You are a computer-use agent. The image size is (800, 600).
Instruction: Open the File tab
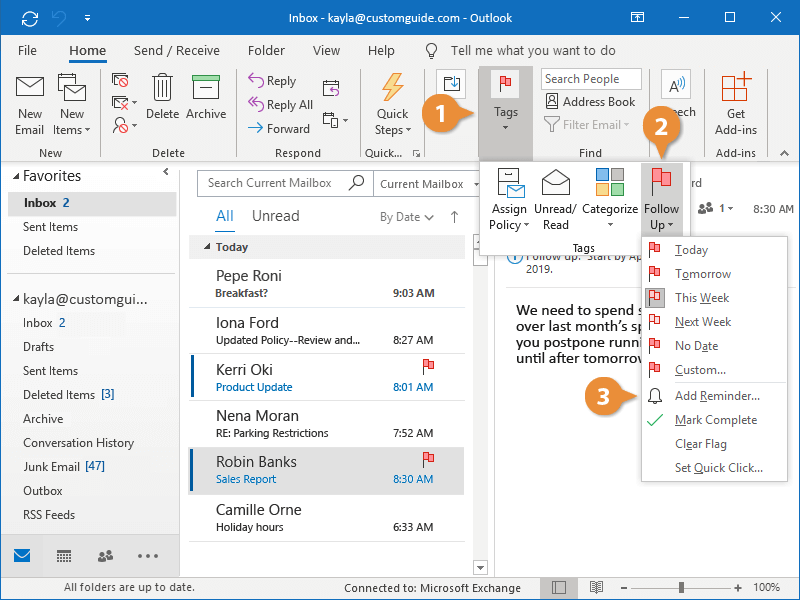[x=27, y=51]
